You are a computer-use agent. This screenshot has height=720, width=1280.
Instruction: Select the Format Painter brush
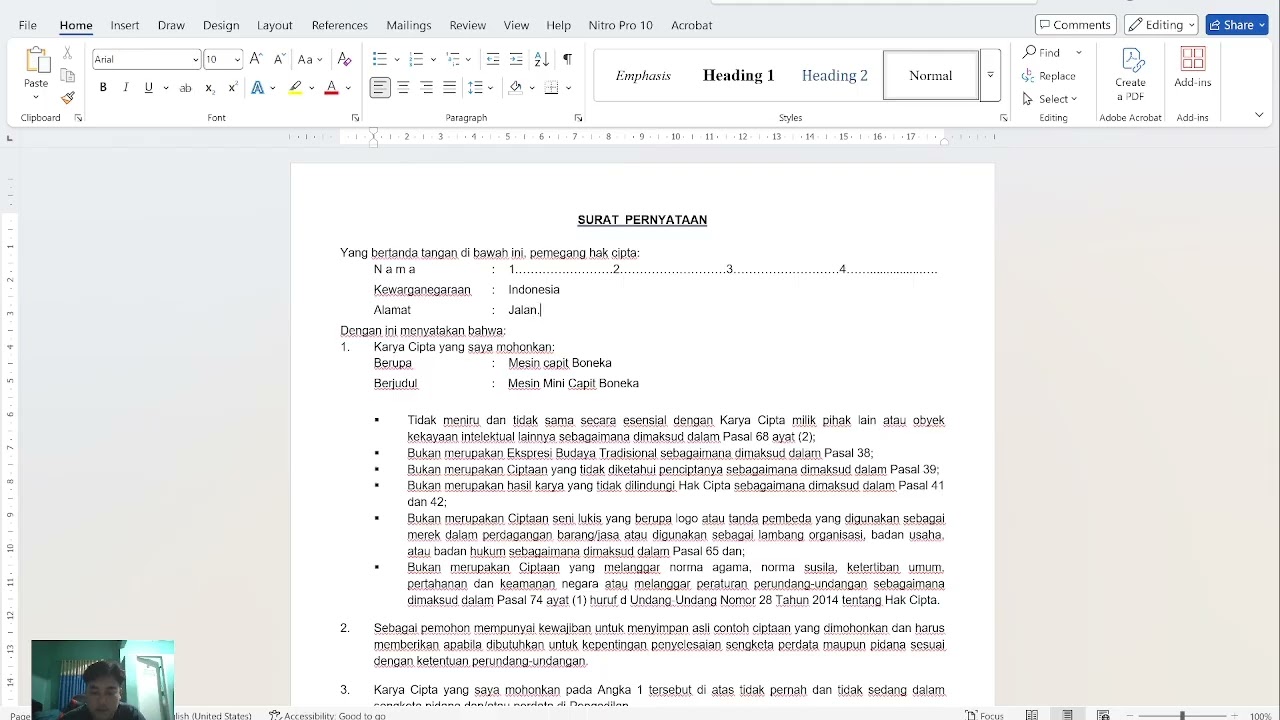67,98
